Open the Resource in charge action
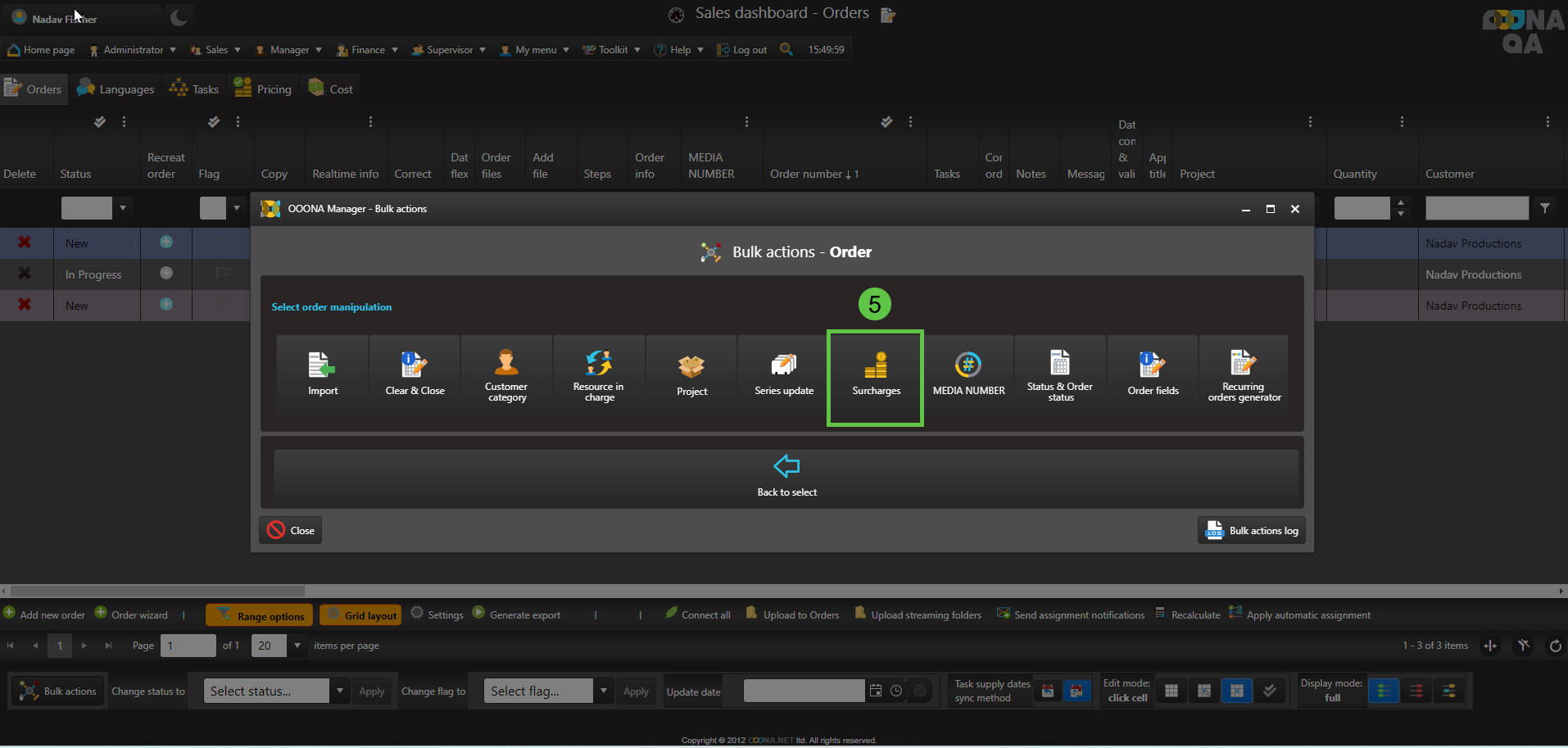Image resolution: width=1568 pixels, height=748 pixels. point(599,376)
